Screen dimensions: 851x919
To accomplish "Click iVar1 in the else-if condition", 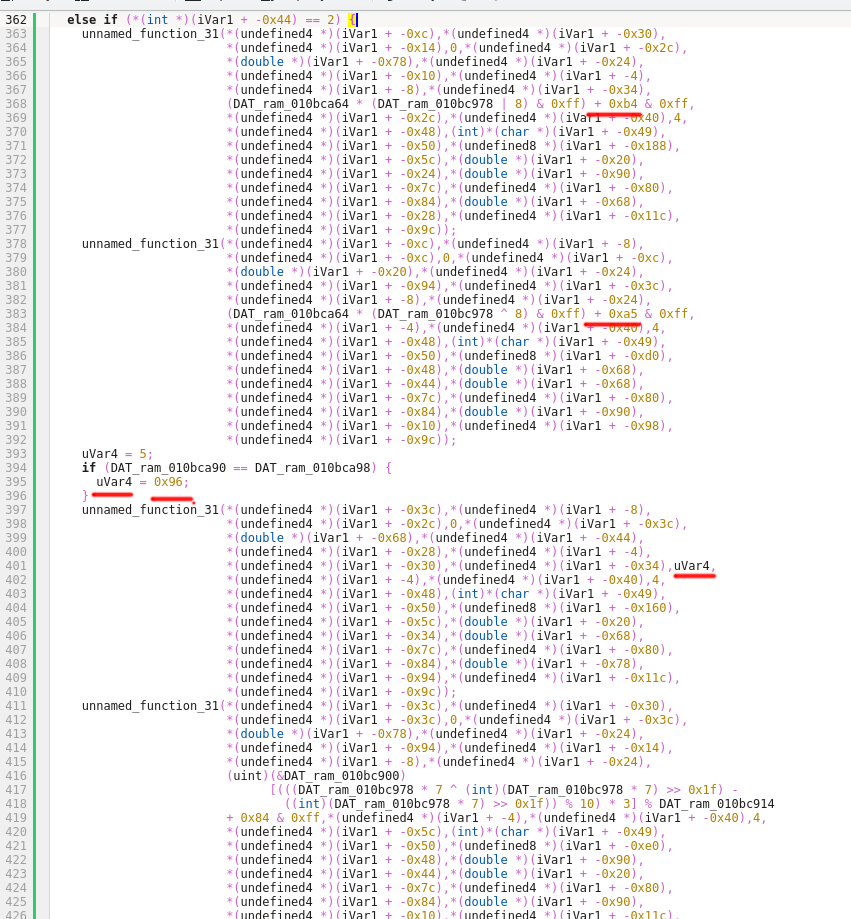I will coord(215,19).
